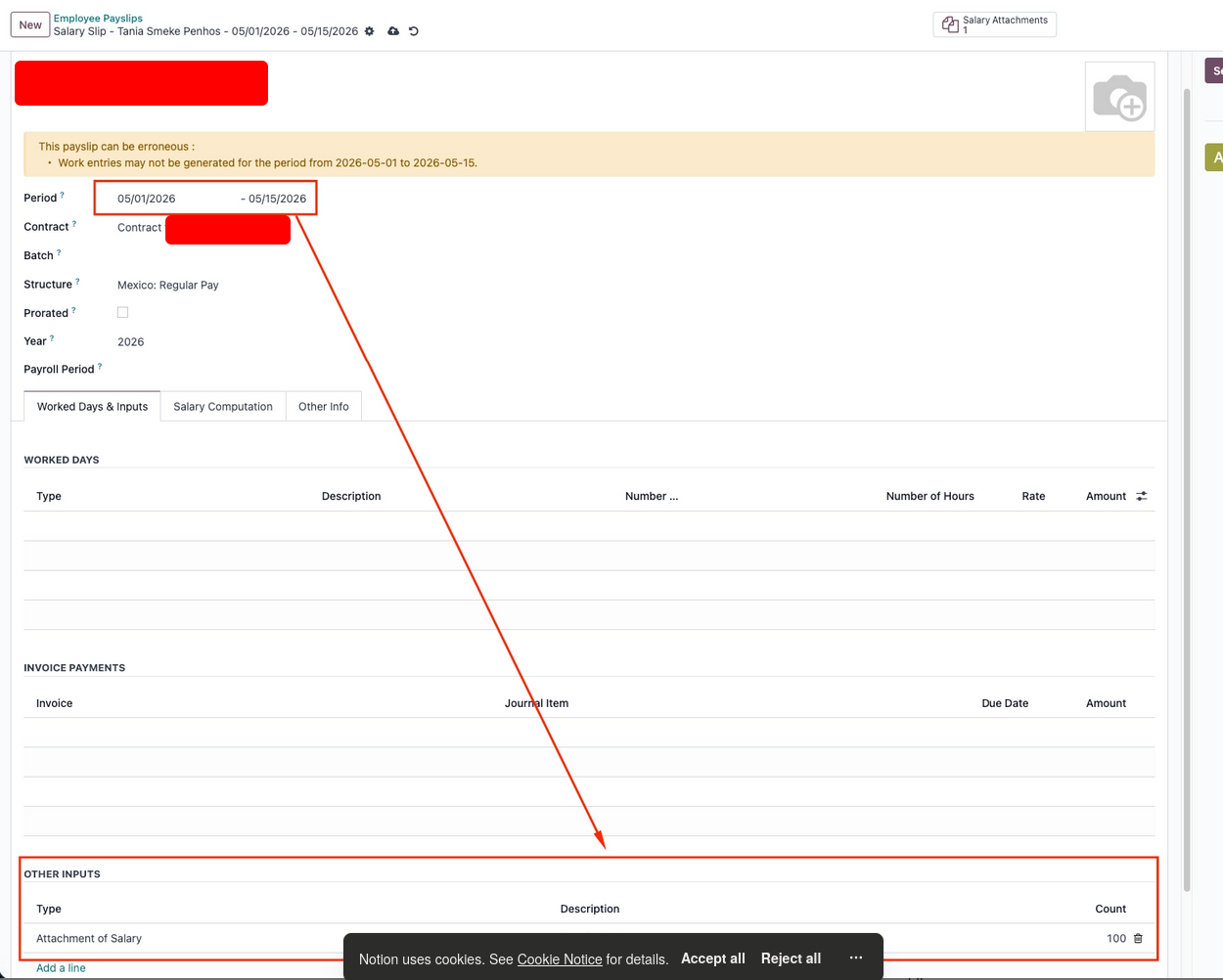Delete the Attachment of Salary line
The image size is (1223, 980).
[x=1138, y=938]
